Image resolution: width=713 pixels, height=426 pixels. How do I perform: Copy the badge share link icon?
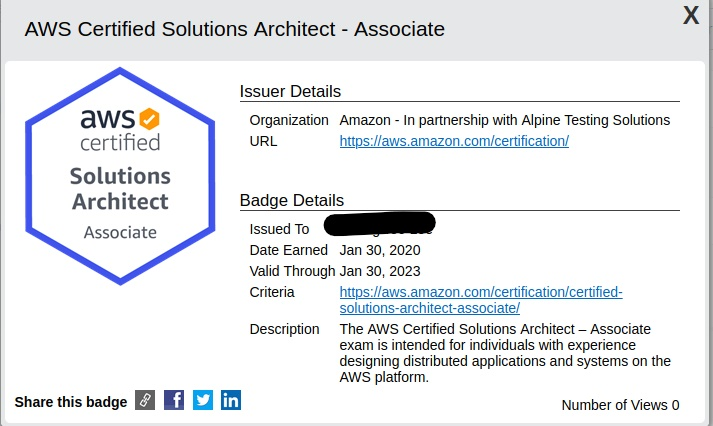145,400
